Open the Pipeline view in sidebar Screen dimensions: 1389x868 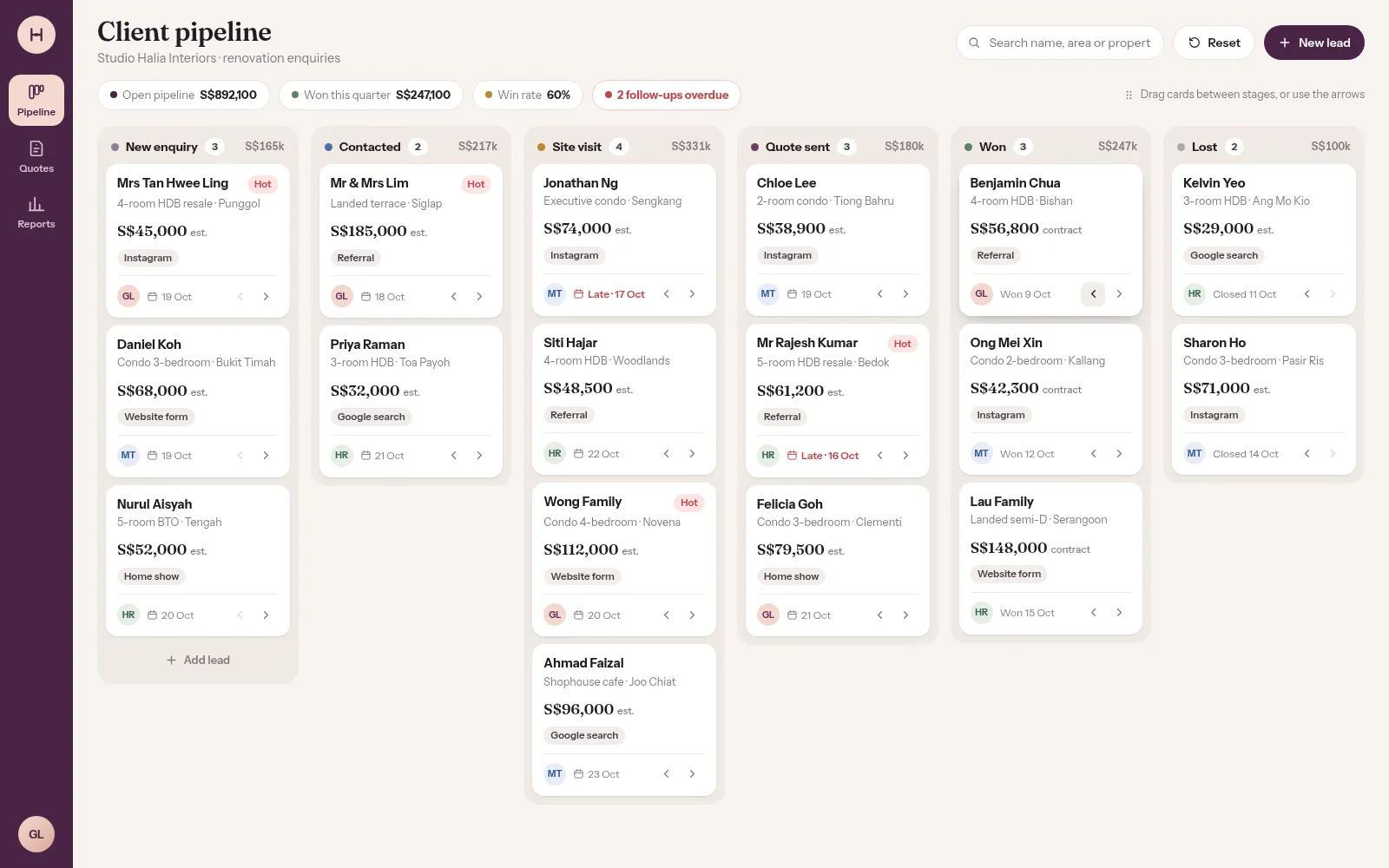(x=36, y=100)
